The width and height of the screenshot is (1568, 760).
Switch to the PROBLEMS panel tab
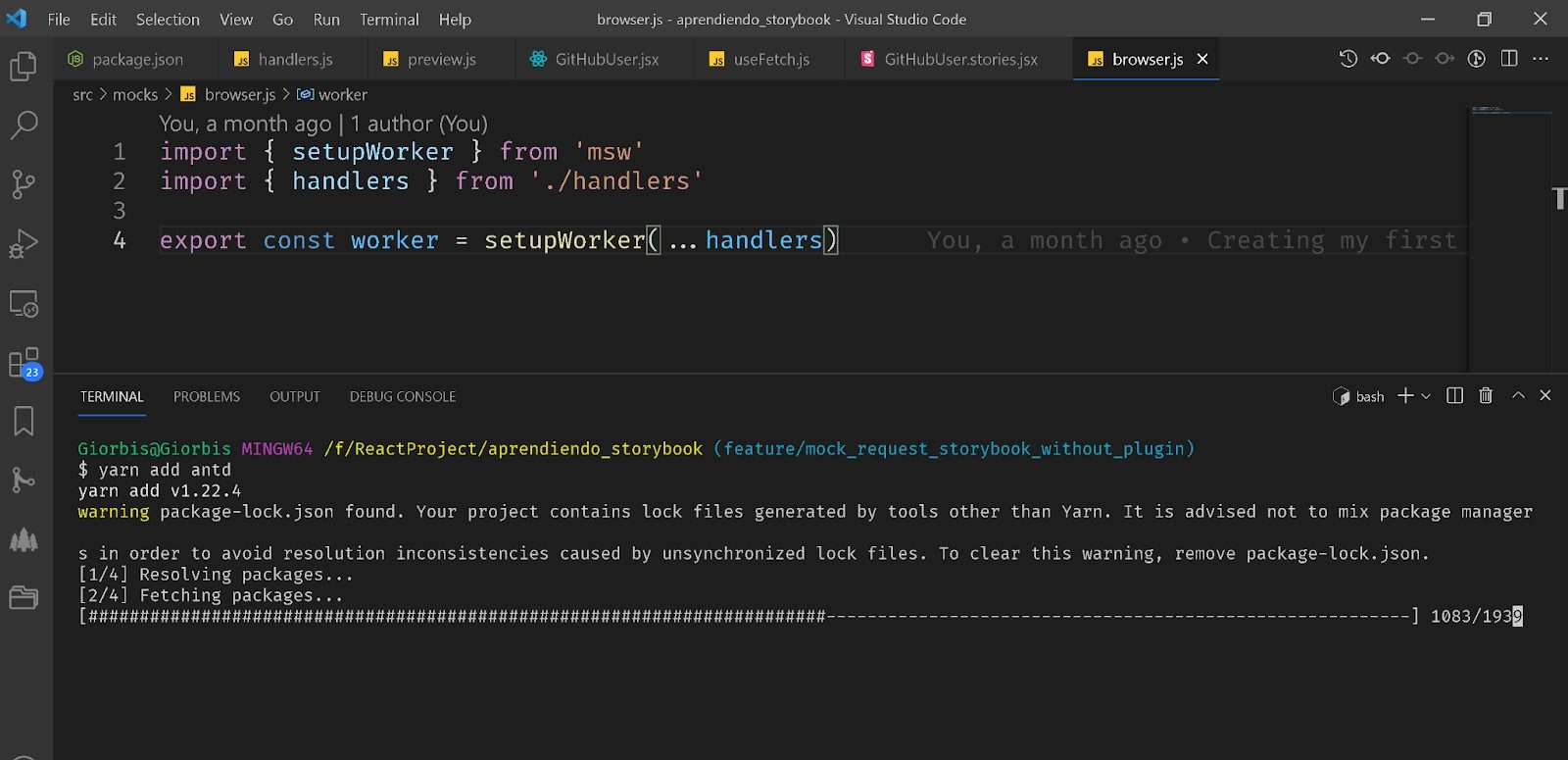(x=206, y=397)
